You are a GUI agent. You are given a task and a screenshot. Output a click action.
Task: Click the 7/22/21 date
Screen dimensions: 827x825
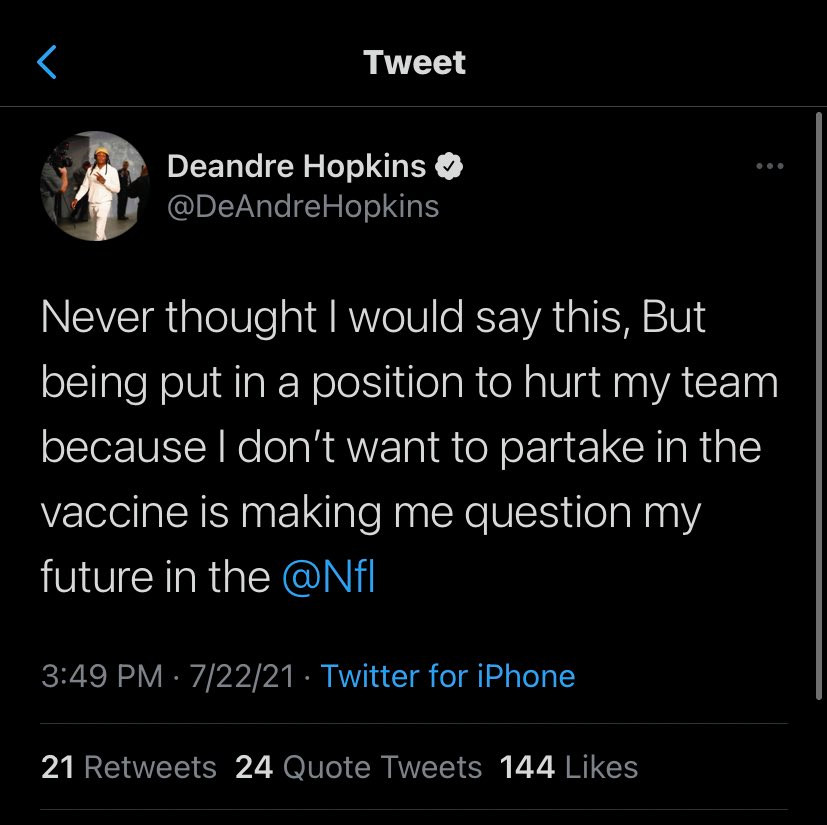(242, 676)
